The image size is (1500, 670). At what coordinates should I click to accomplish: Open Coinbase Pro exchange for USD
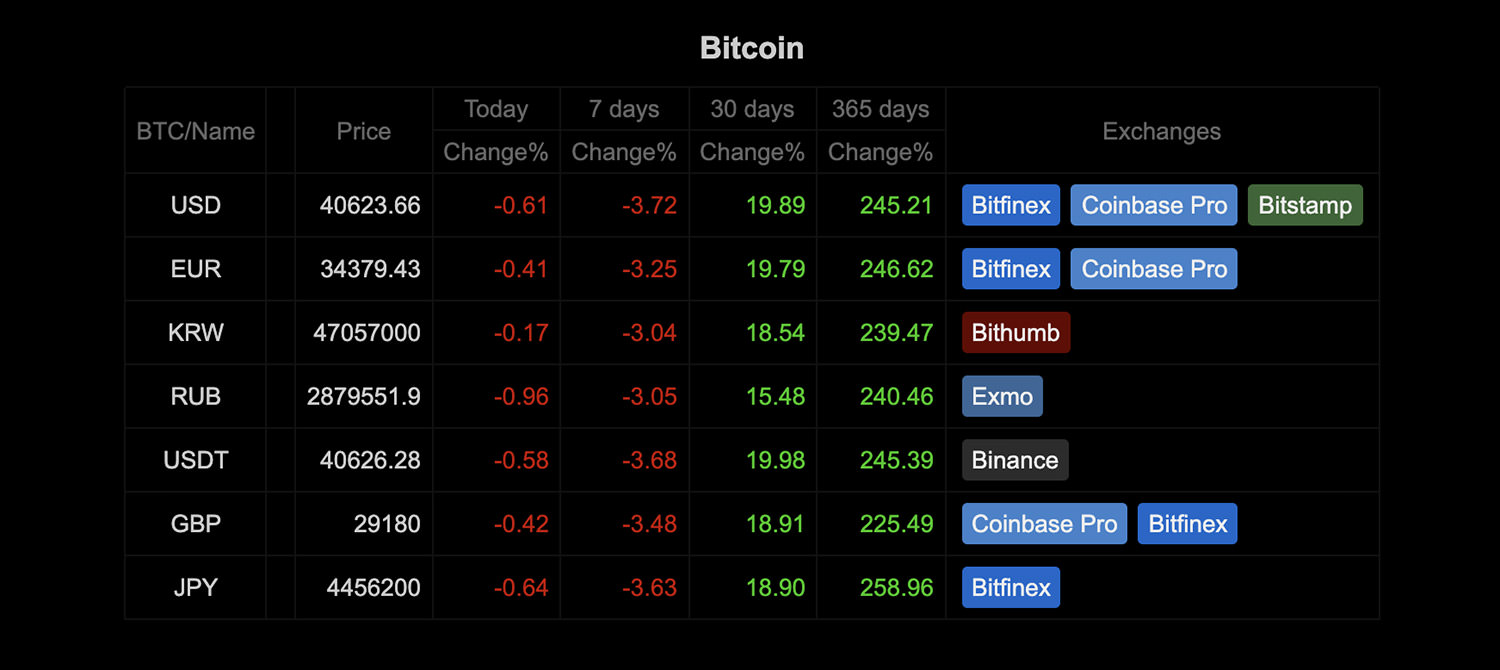point(1154,205)
